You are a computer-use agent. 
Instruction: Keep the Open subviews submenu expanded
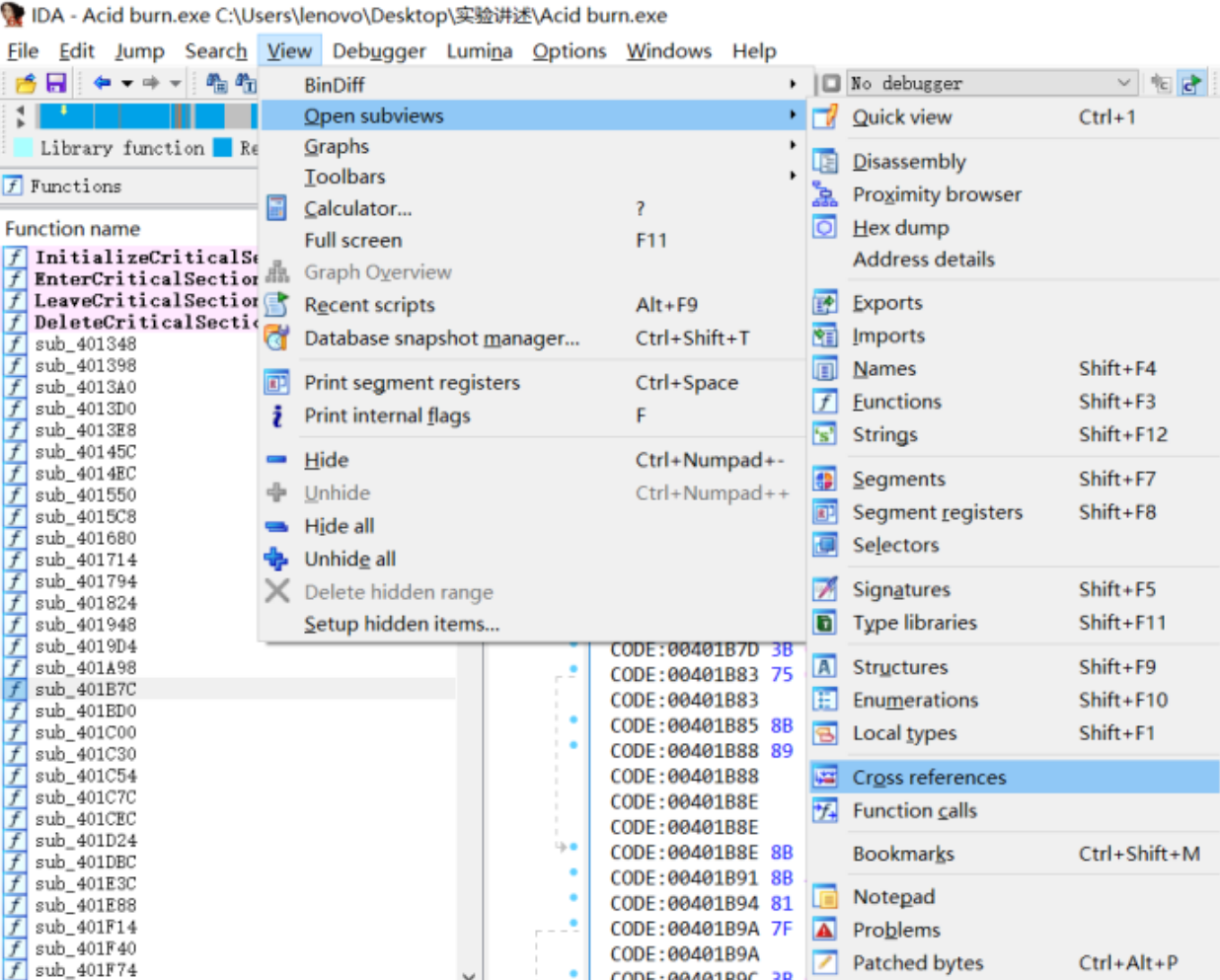[x=533, y=115]
